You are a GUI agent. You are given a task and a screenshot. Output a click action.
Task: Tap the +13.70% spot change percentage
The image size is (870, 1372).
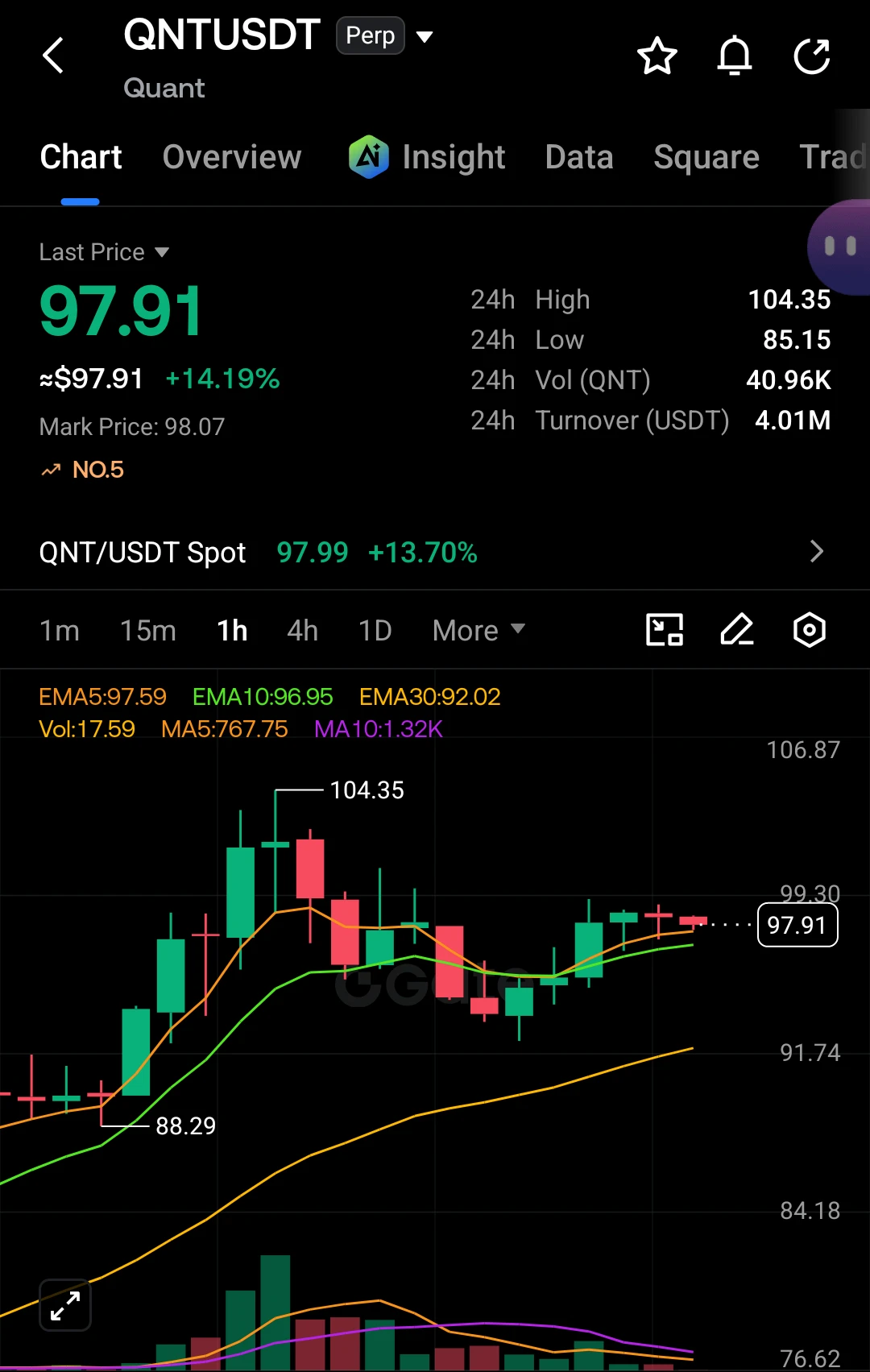423,553
